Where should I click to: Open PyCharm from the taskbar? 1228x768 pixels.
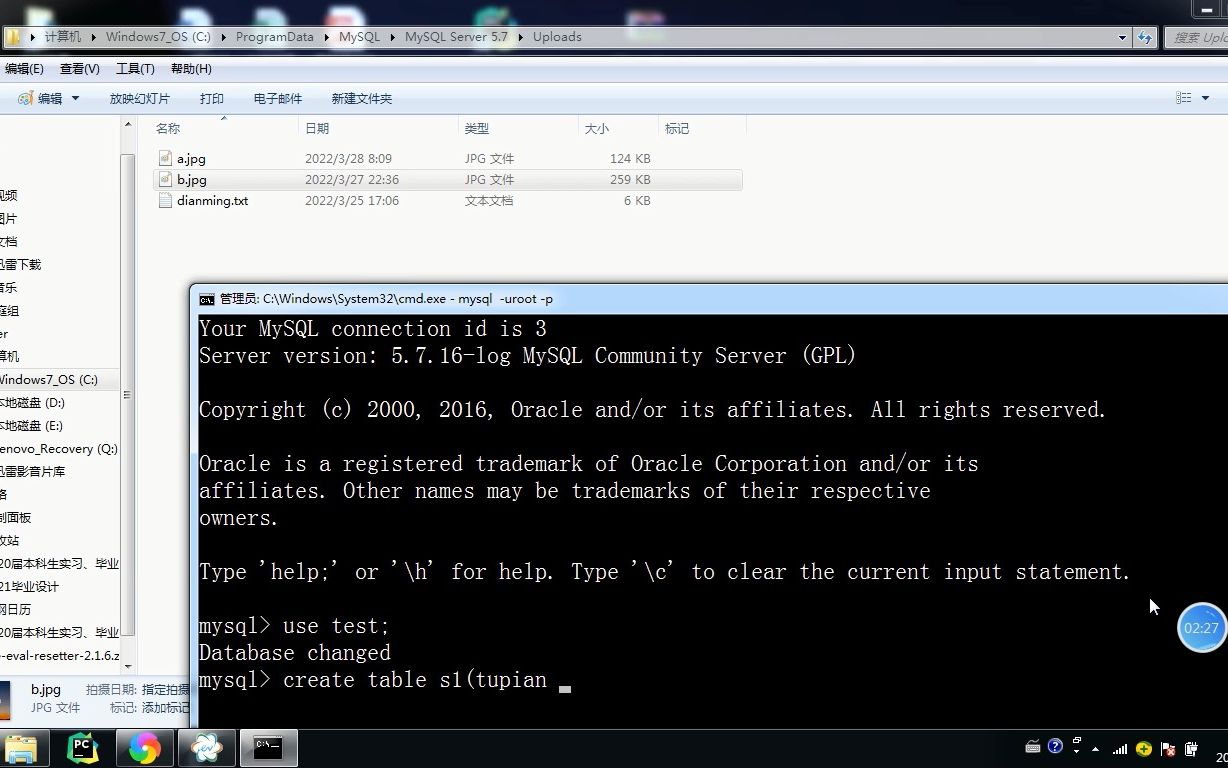[83, 748]
